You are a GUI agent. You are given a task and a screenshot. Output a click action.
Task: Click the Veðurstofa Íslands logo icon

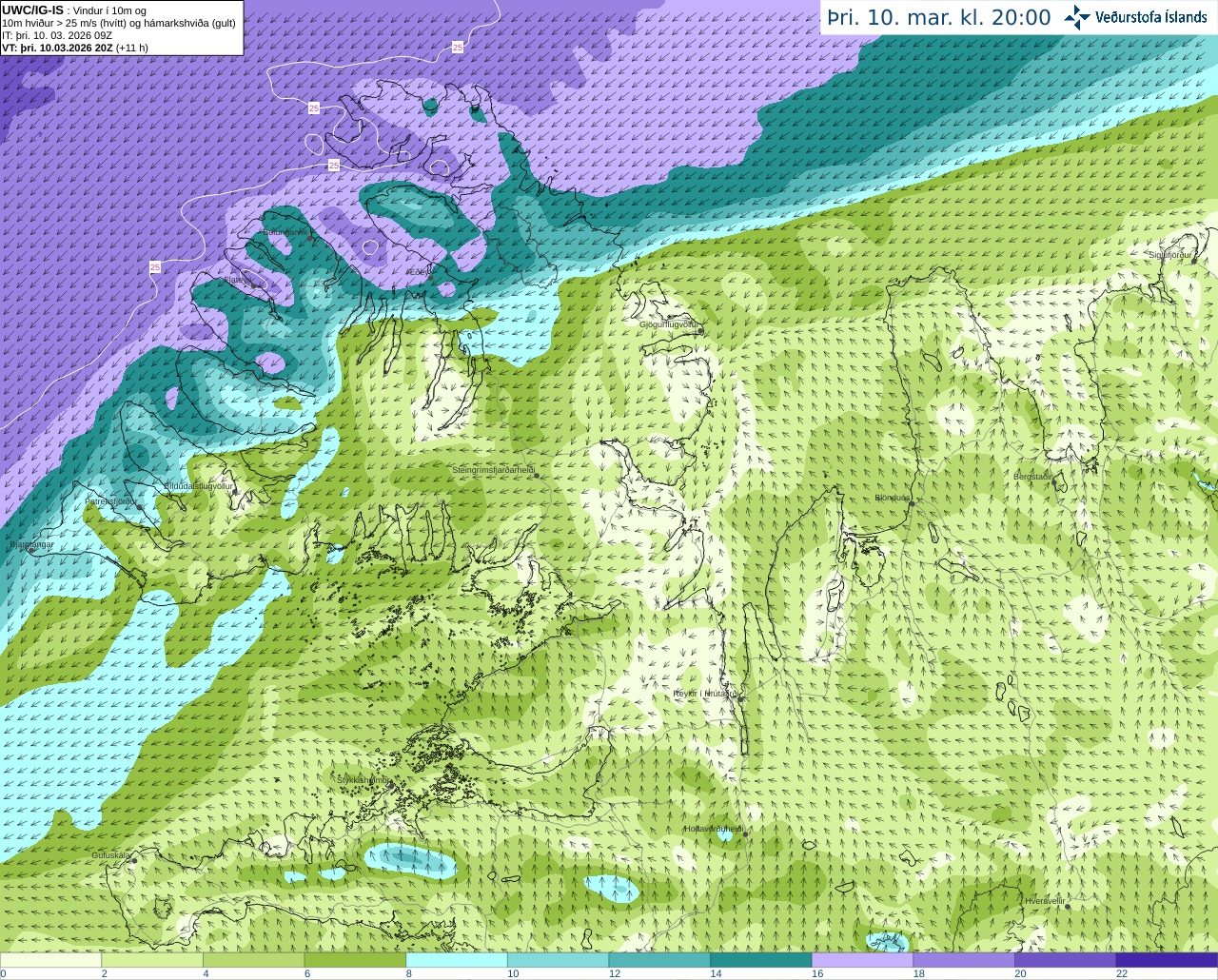[1077, 17]
